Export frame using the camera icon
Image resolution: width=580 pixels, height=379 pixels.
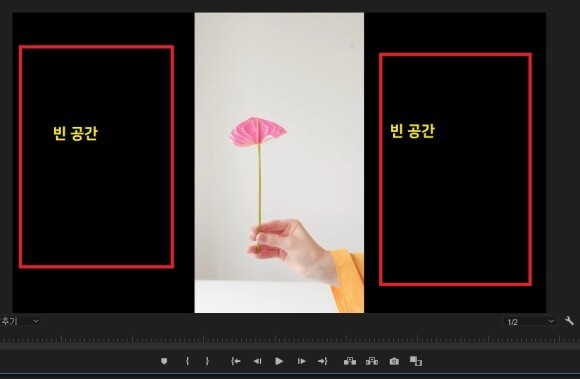pyautogui.click(x=394, y=361)
